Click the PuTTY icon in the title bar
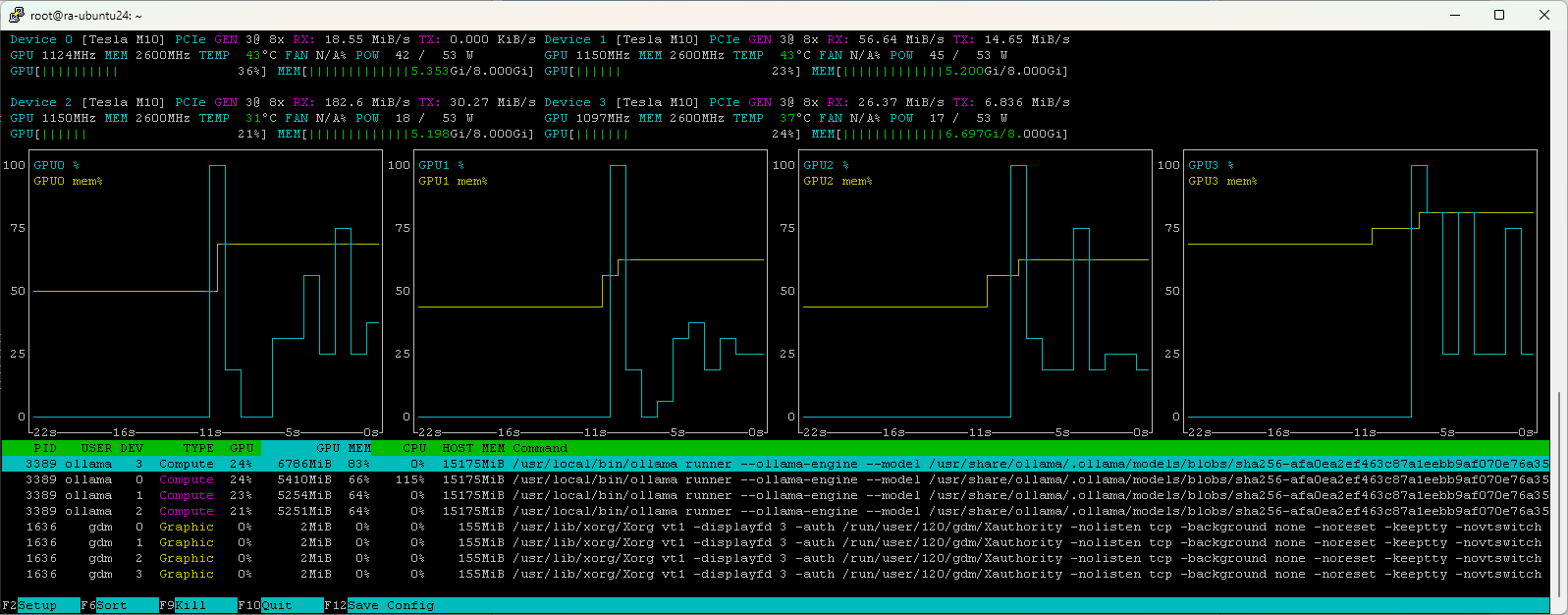 pos(16,15)
